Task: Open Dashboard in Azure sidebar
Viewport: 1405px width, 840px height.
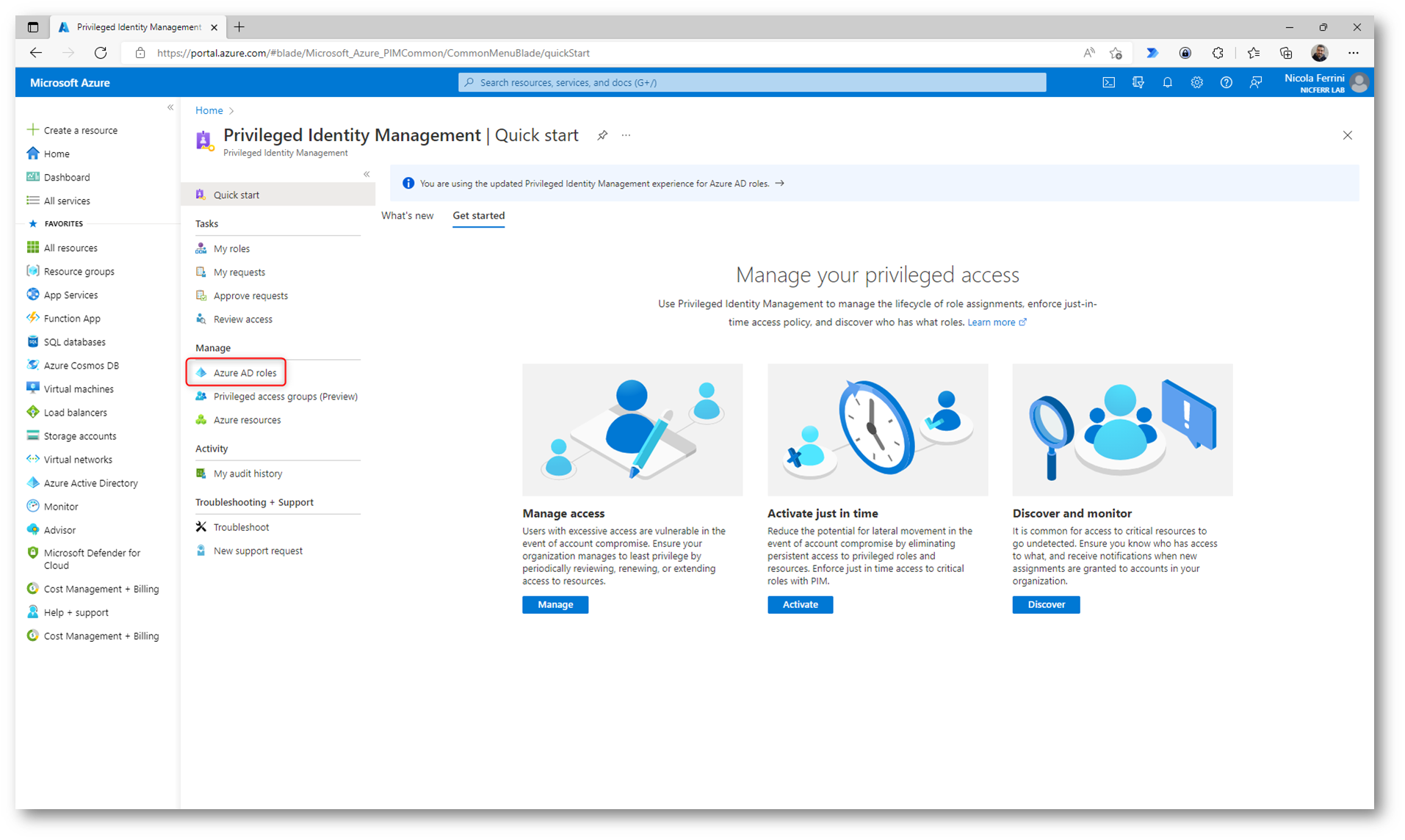Action: (66, 177)
